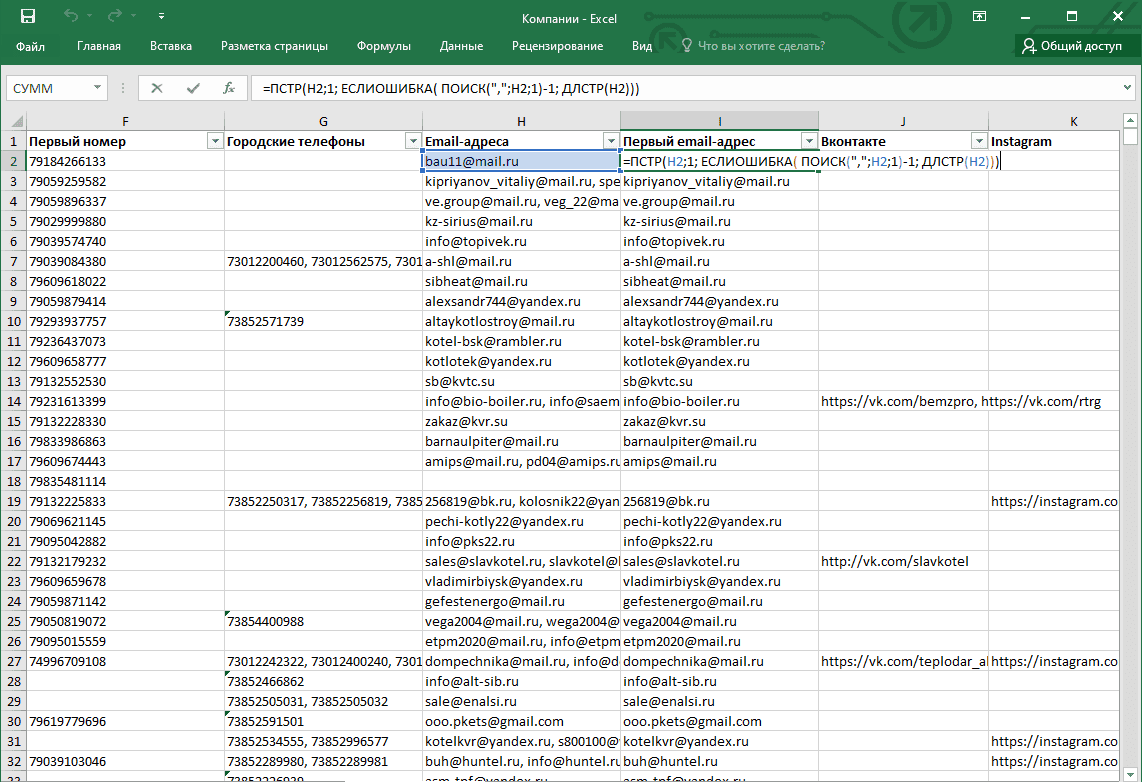Open the Quick Access Toolbar customization arrow
This screenshot has height=782, width=1142.
161,16
